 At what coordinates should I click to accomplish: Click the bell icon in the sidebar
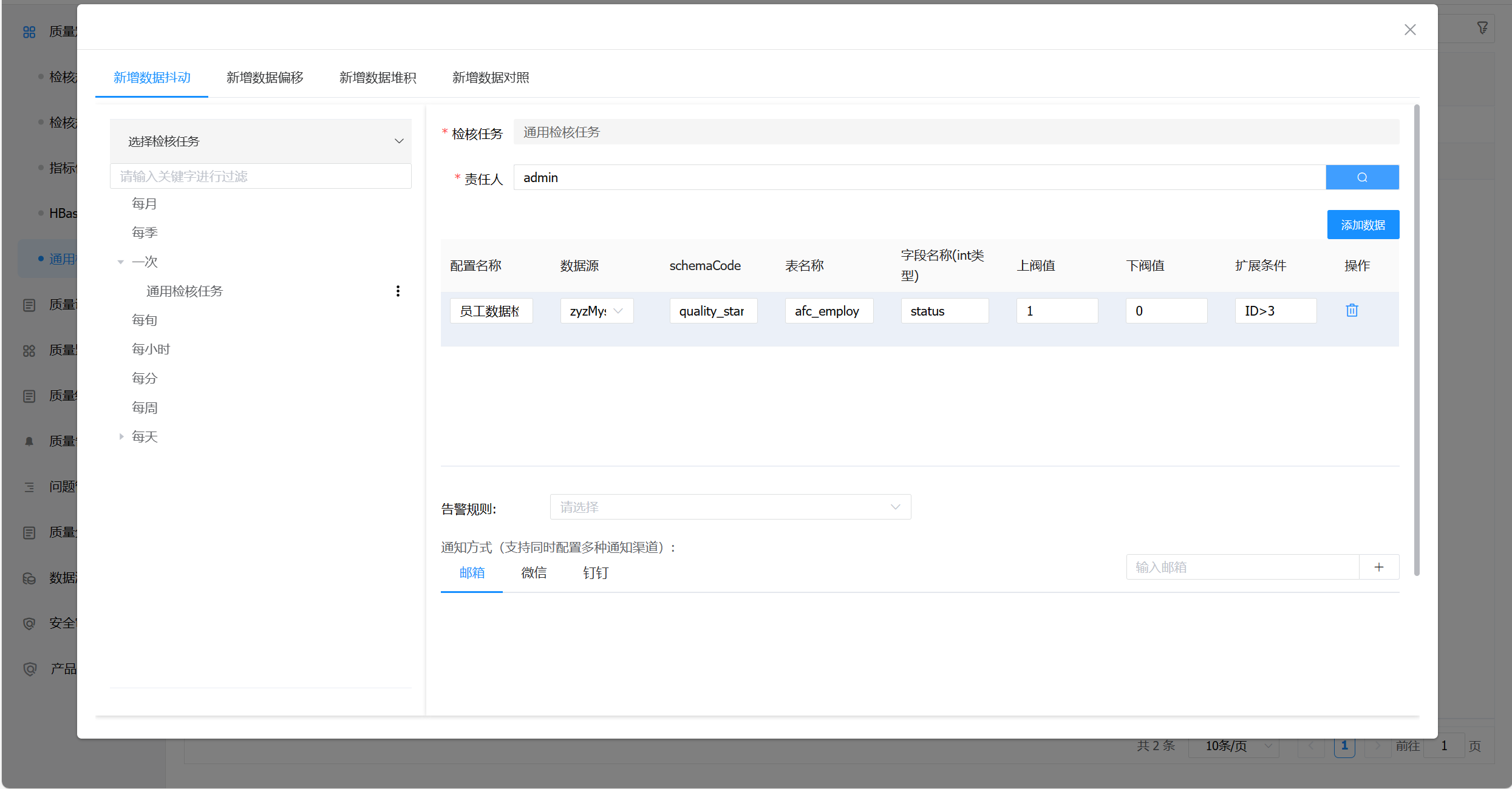pos(29,441)
